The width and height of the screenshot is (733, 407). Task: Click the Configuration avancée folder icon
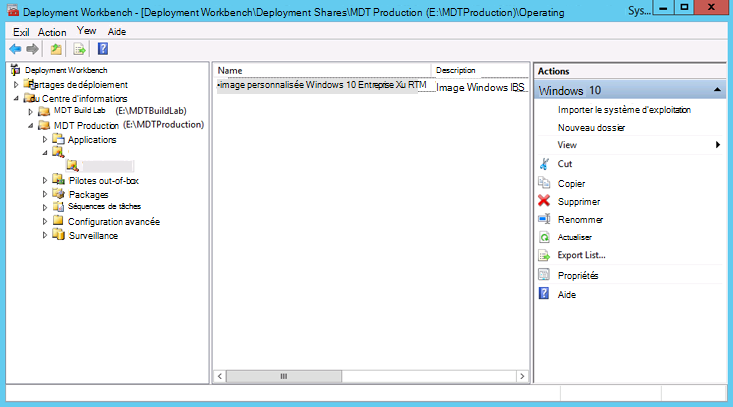click(x=58, y=220)
